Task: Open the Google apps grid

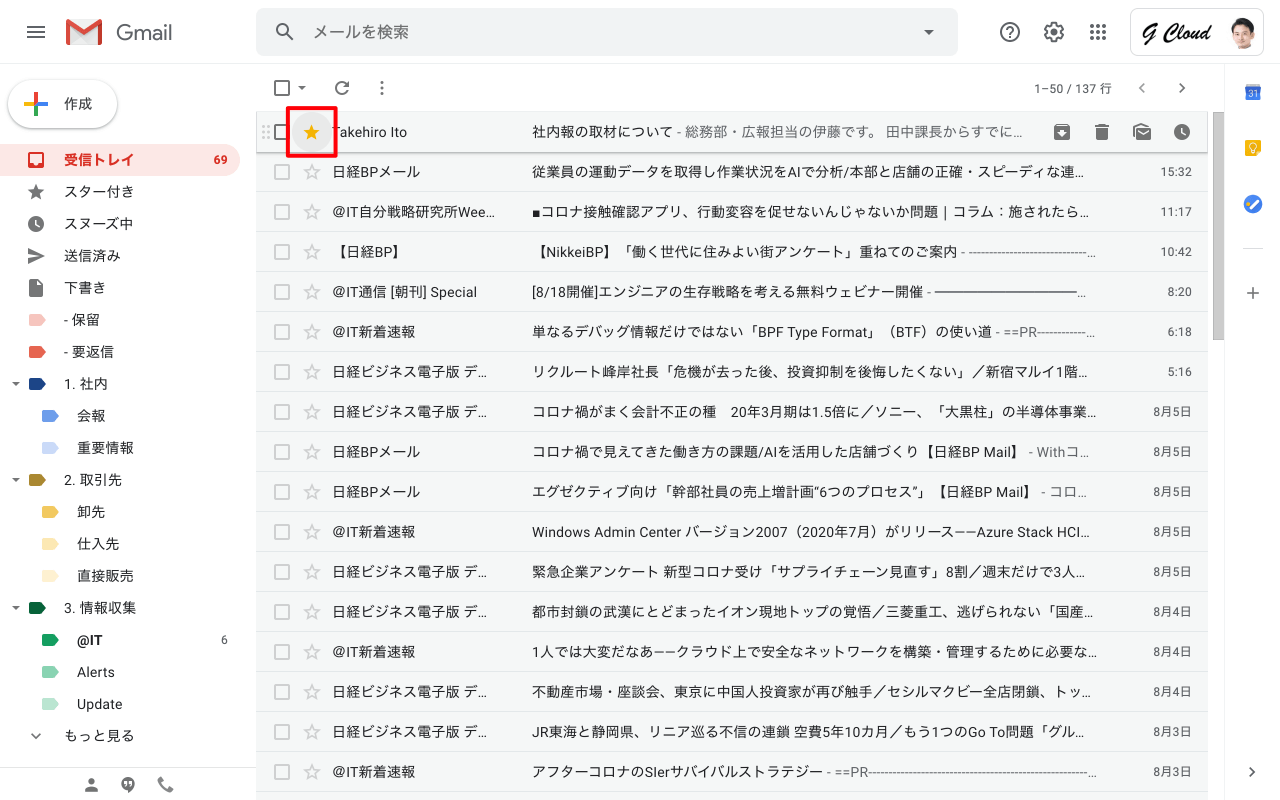Action: (x=1098, y=32)
